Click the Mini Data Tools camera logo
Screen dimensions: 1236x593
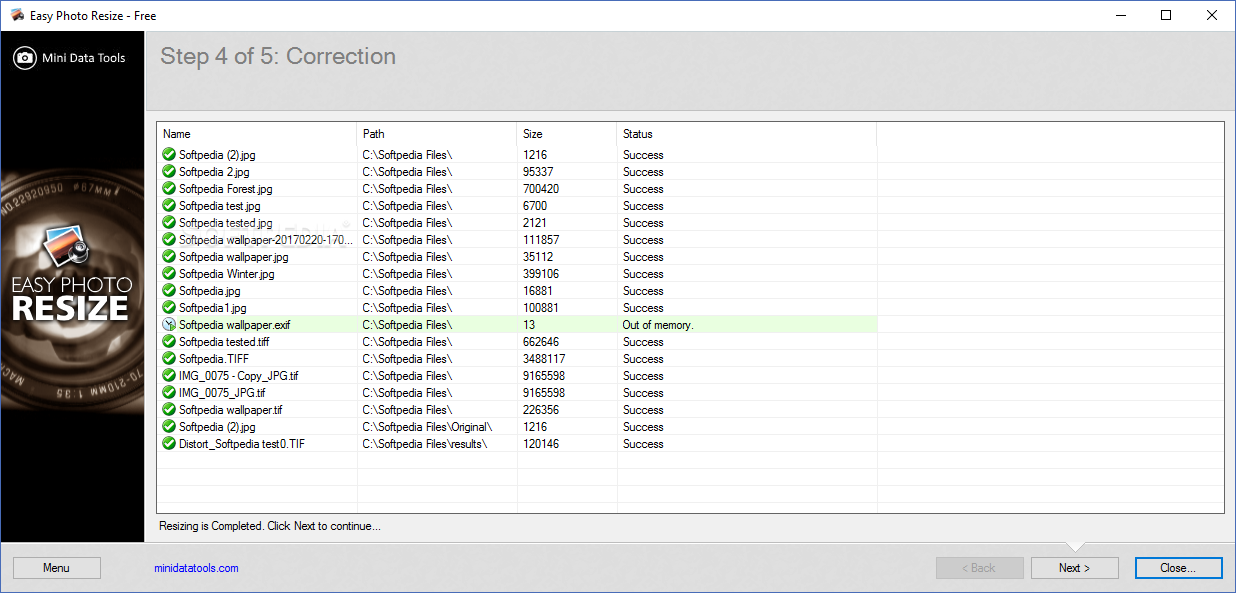coord(25,58)
